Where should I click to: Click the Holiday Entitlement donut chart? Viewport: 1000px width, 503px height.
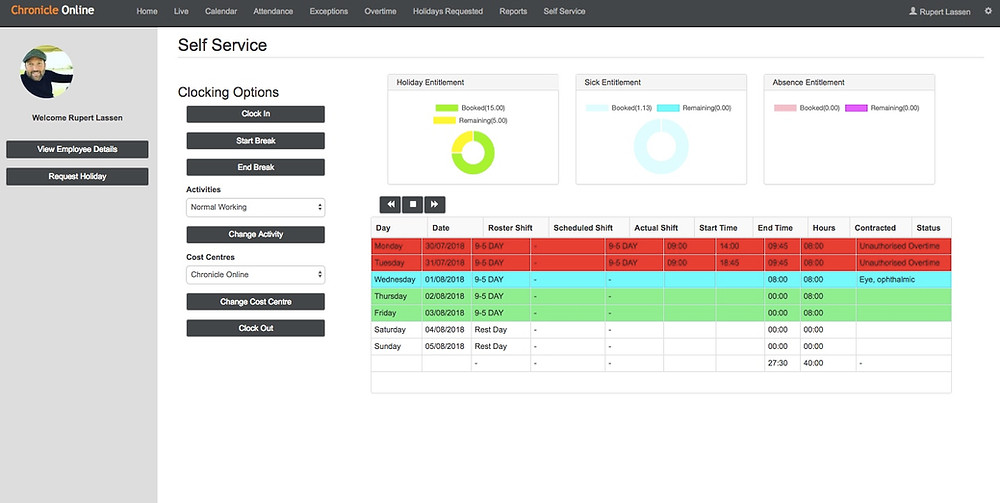[x=473, y=152]
